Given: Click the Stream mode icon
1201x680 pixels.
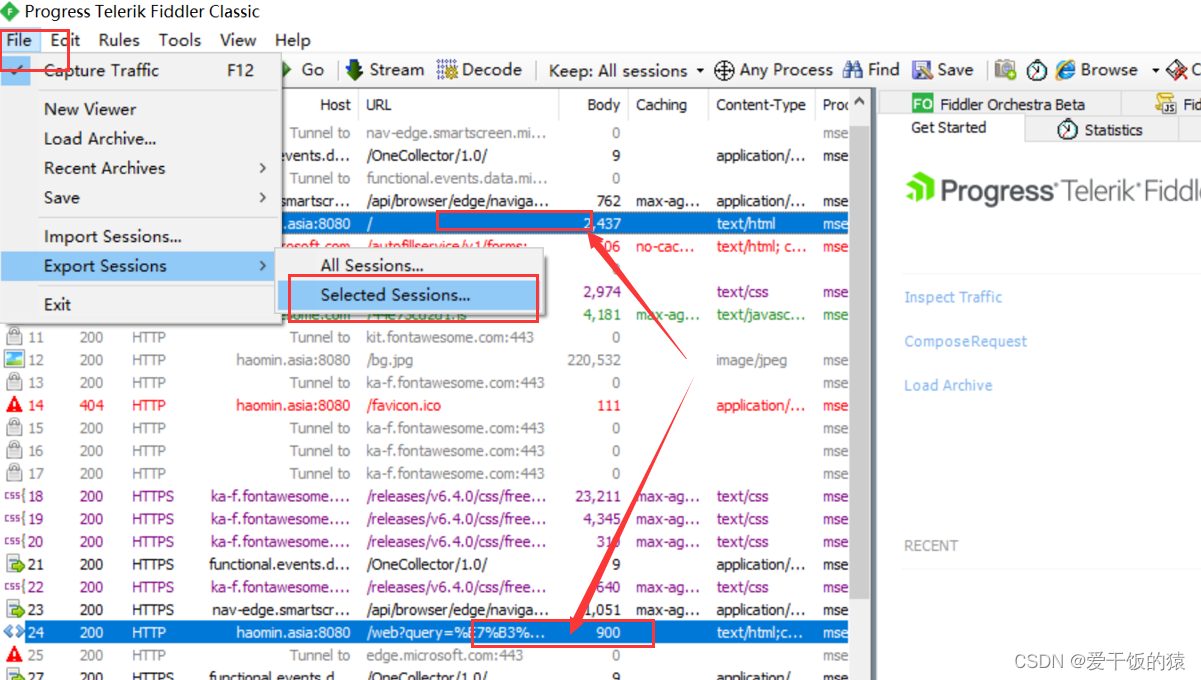Looking at the screenshot, I should (x=354, y=70).
